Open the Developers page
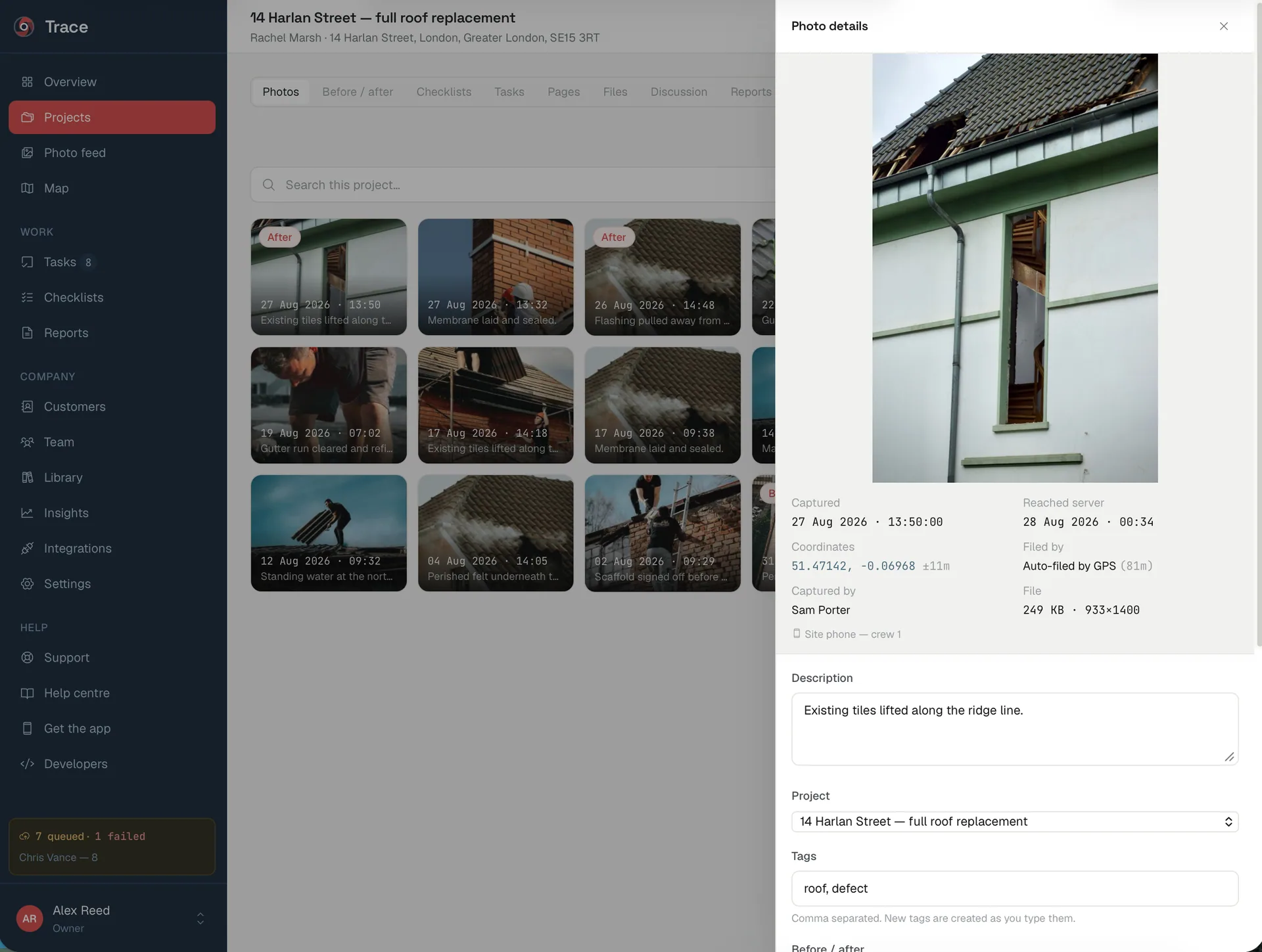Screen dimensions: 1262x952 click(112, 764)
